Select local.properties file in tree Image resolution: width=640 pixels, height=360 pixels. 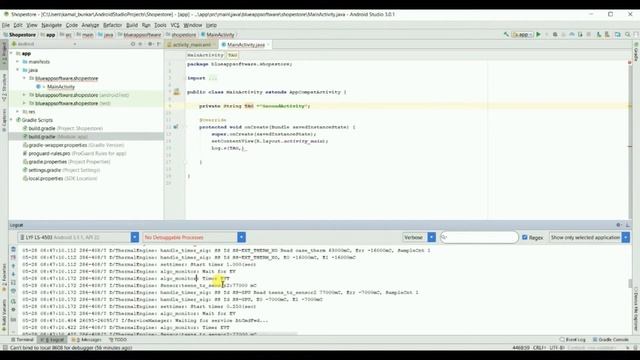click(x=60, y=178)
